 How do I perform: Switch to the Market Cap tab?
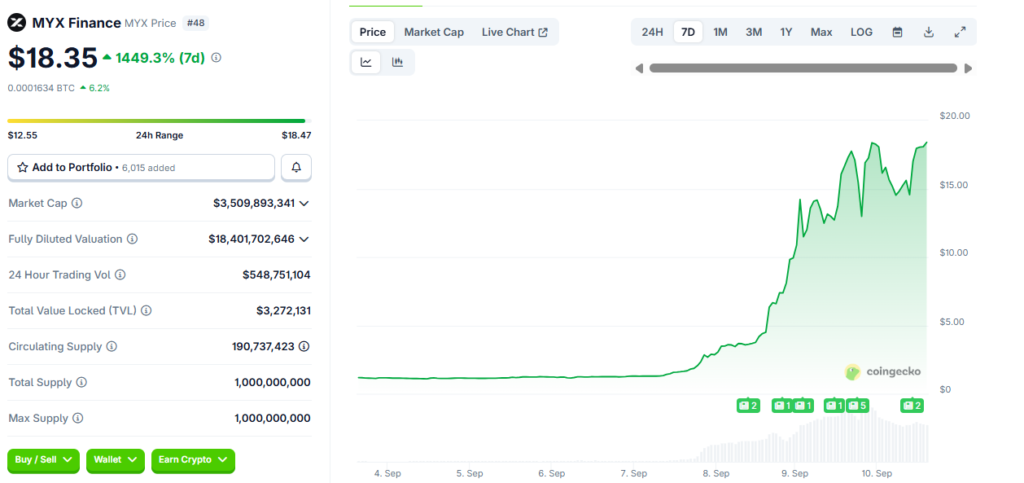[x=434, y=32]
